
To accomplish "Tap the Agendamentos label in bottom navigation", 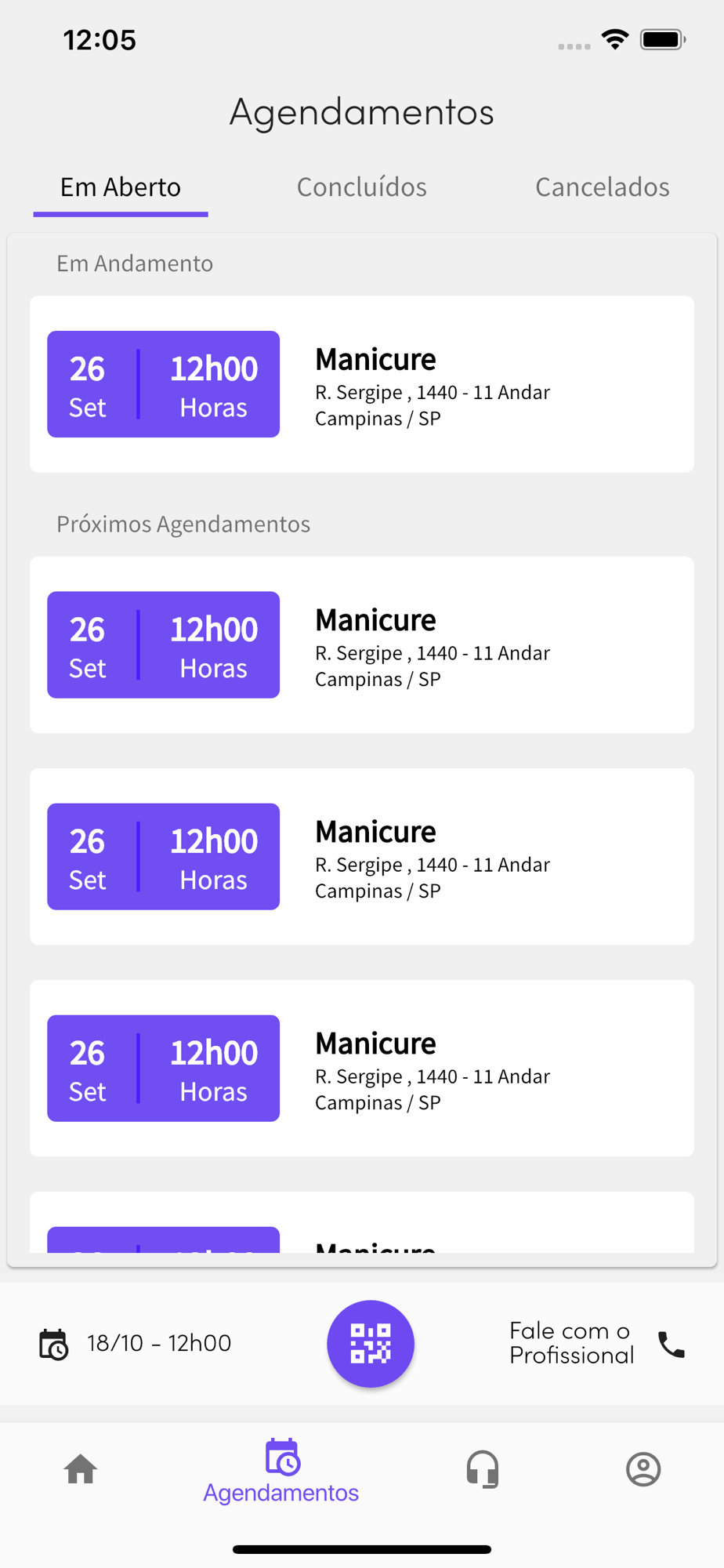I will (281, 1493).
